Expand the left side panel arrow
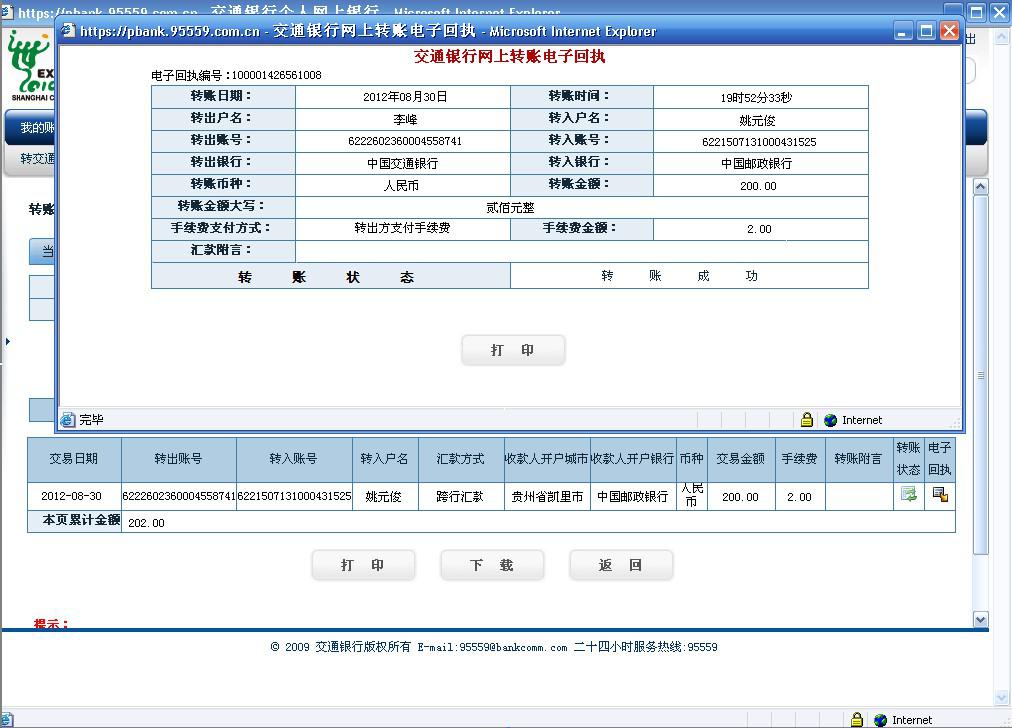 pos(8,342)
